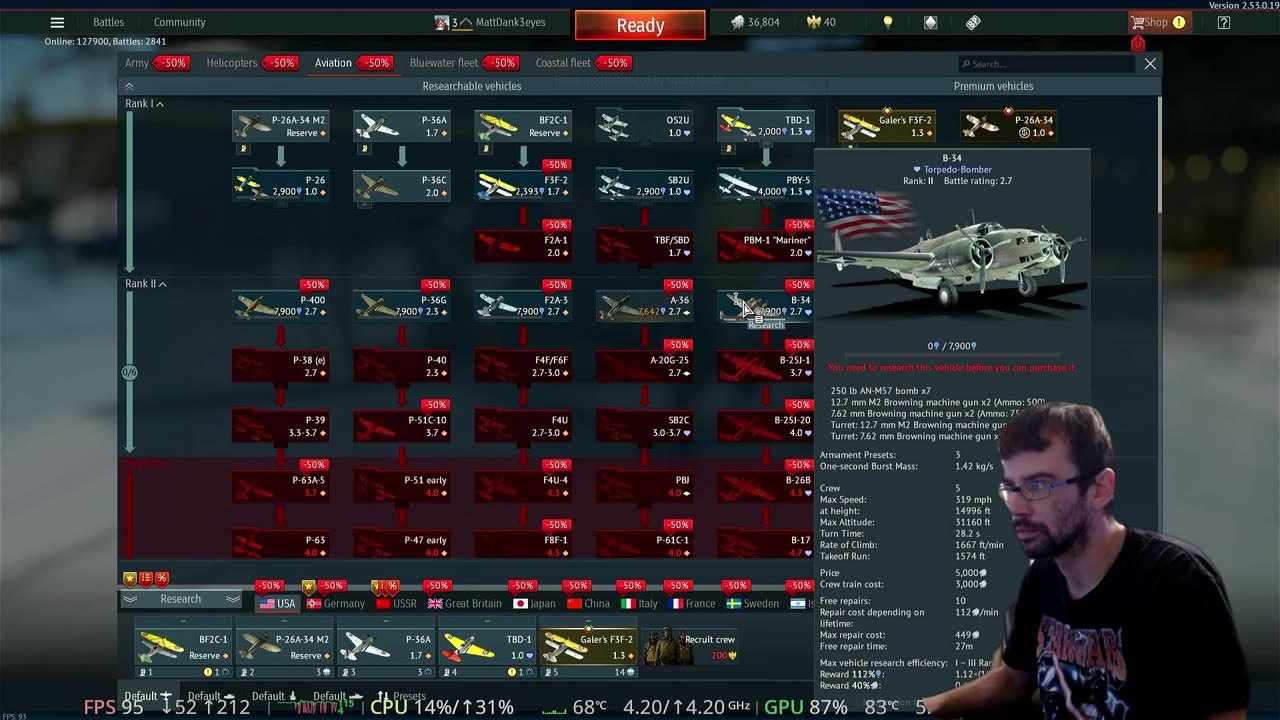This screenshot has width=1280, height=720.
Task: Open the hamburger main menu
Action: (57, 22)
